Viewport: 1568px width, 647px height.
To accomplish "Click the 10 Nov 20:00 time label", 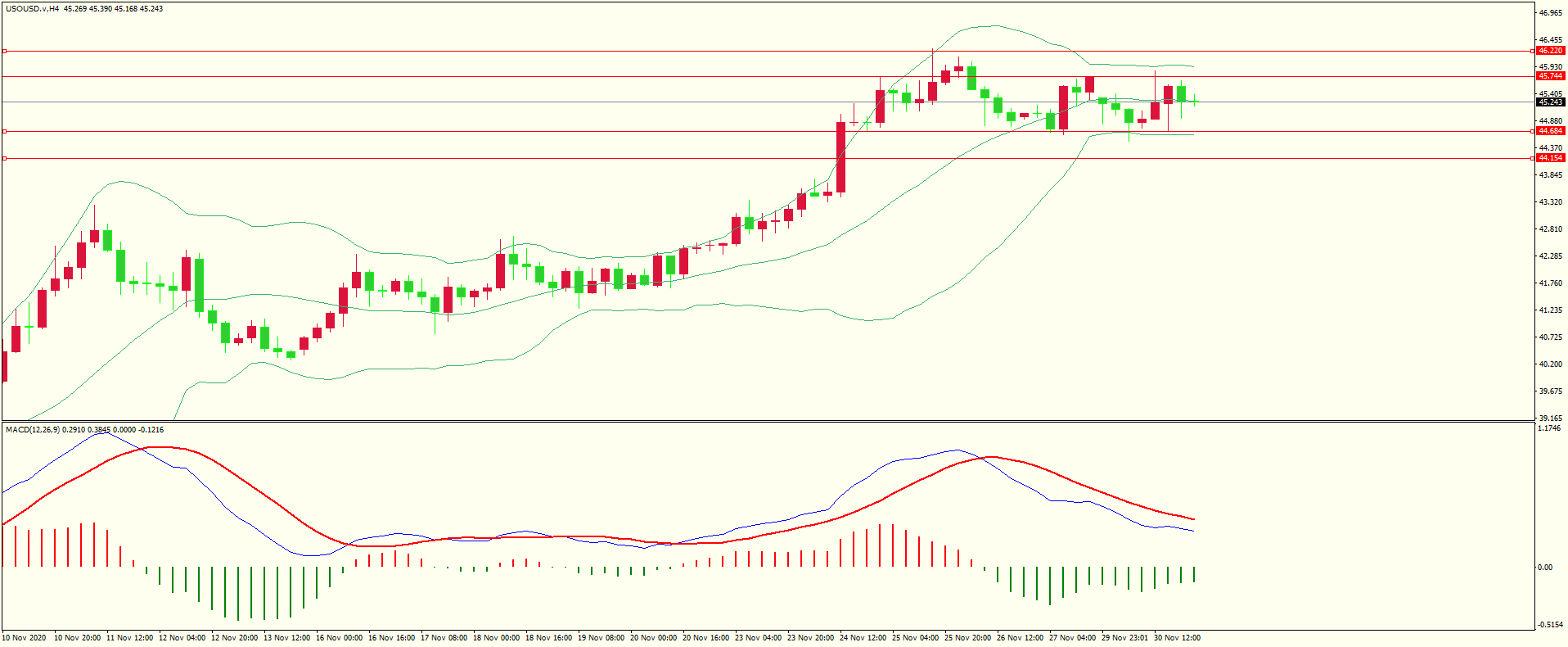I will (78, 638).
